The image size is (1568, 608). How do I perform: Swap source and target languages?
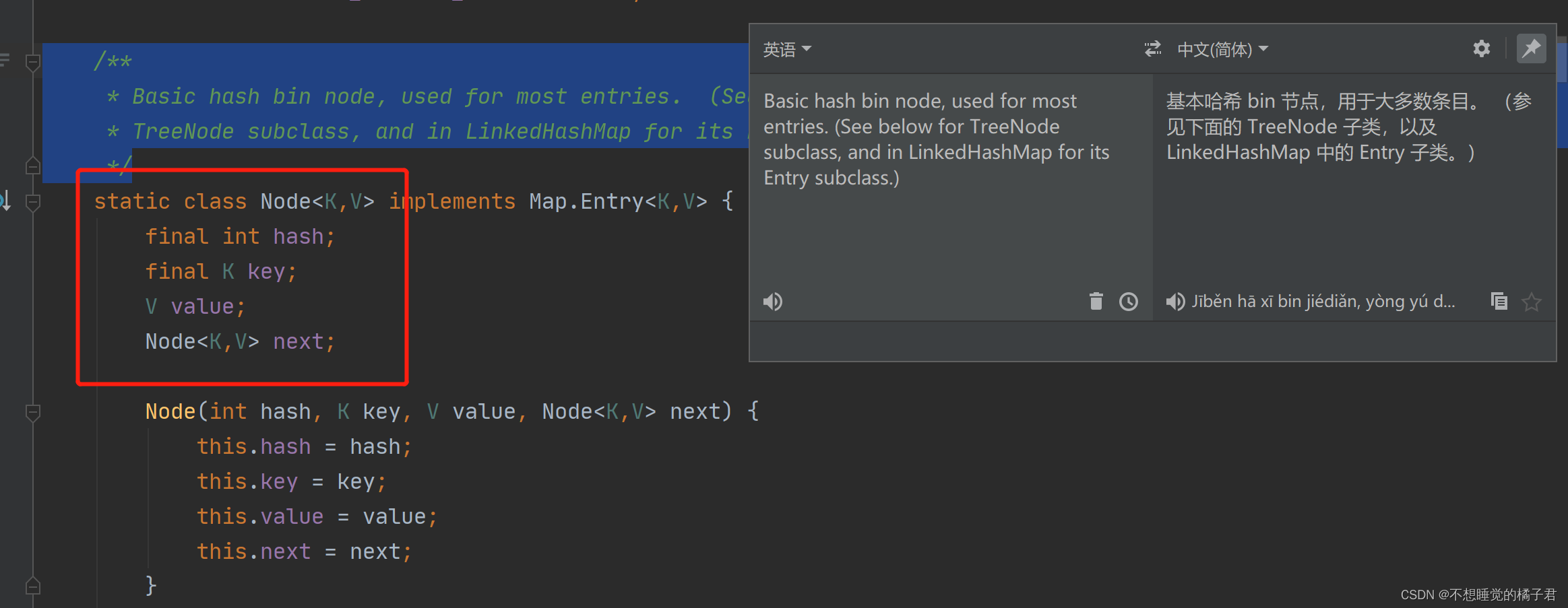pos(1153,48)
